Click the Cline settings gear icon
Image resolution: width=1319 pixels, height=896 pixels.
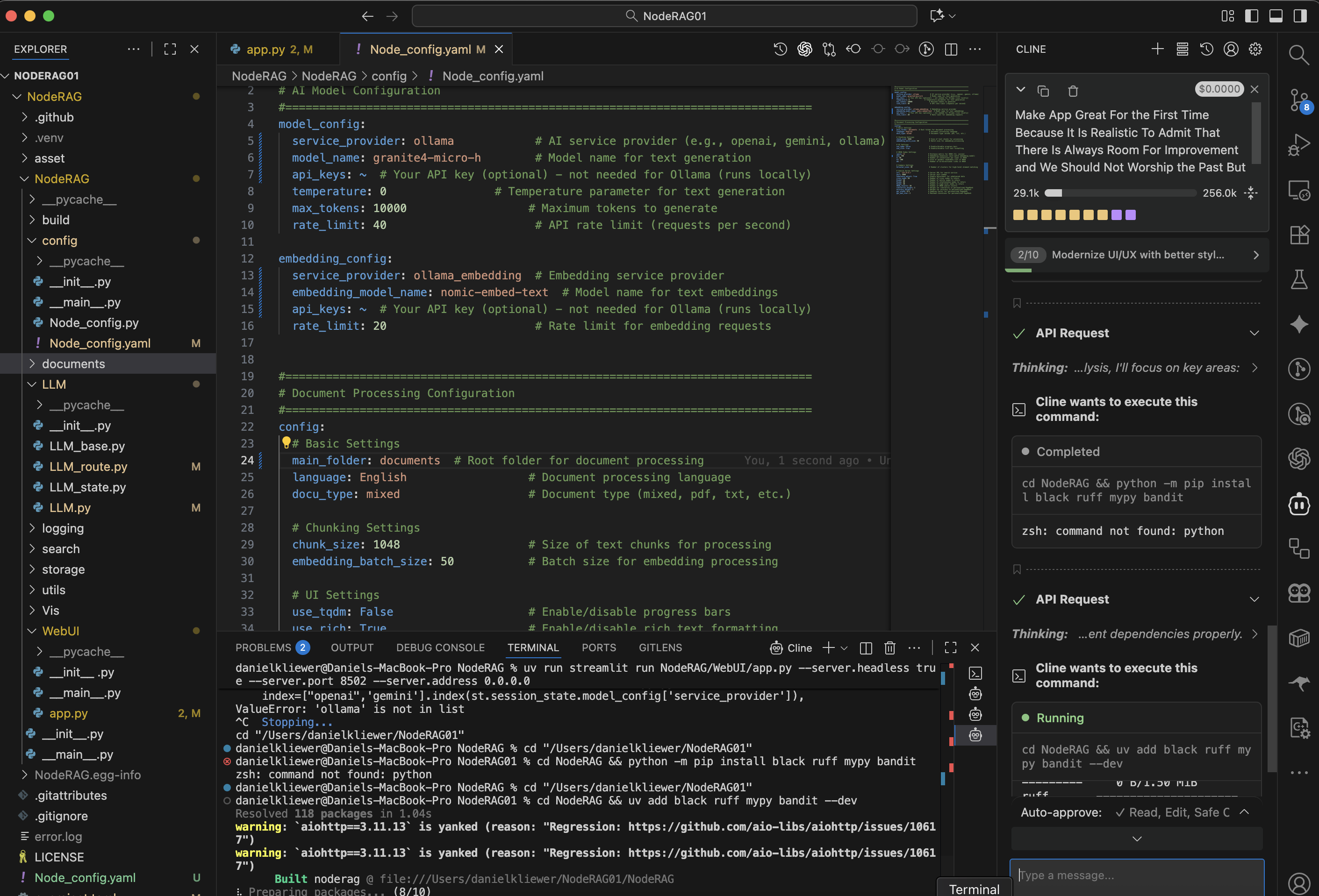coord(1255,50)
